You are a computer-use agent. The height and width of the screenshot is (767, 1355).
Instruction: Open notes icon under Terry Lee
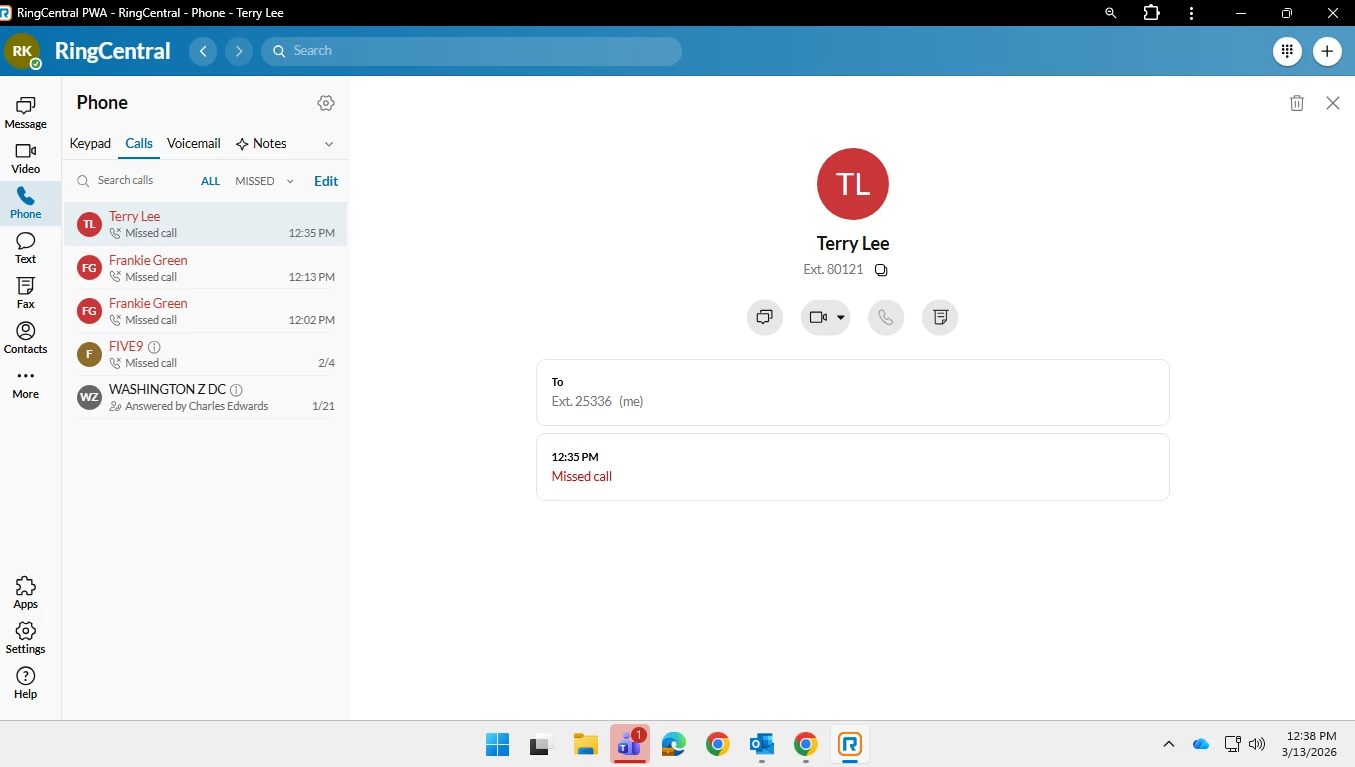click(940, 317)
